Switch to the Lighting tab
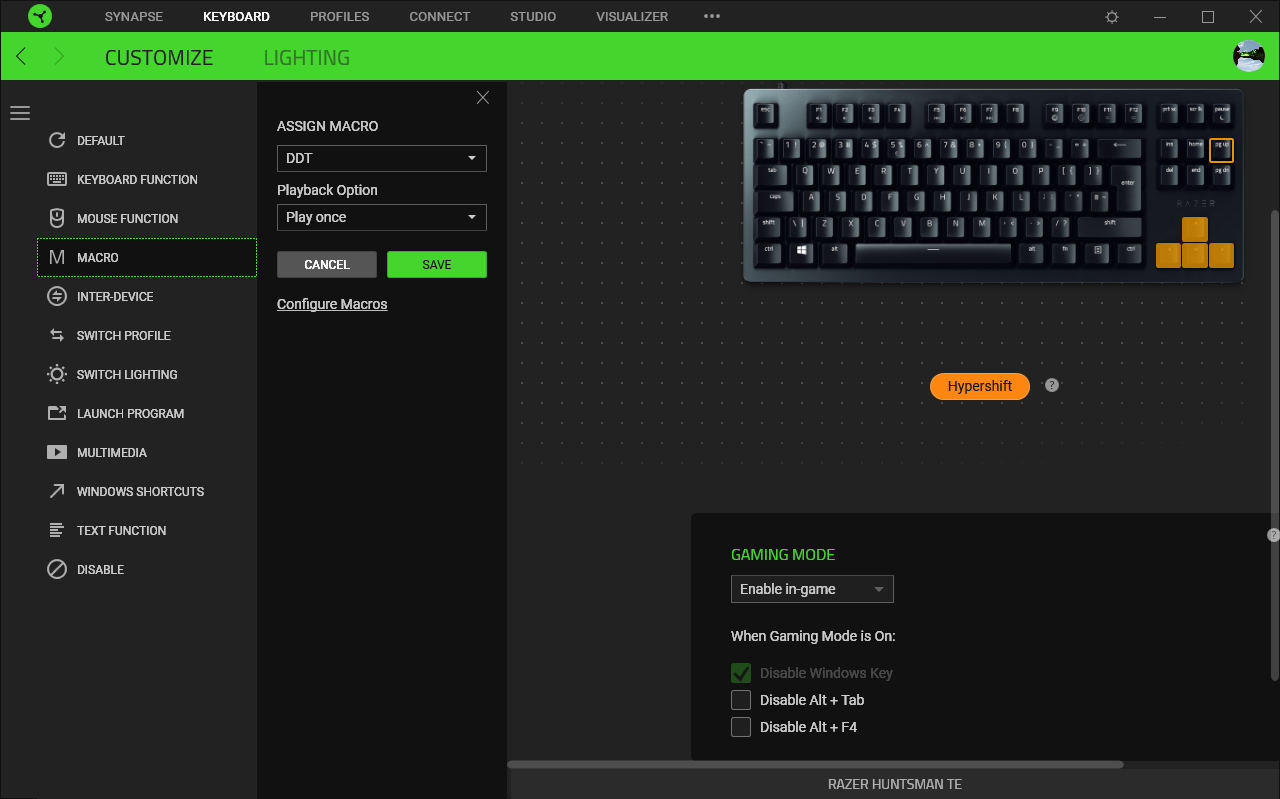This screenshot has height=799, width=1280. [x=307, y=57]
